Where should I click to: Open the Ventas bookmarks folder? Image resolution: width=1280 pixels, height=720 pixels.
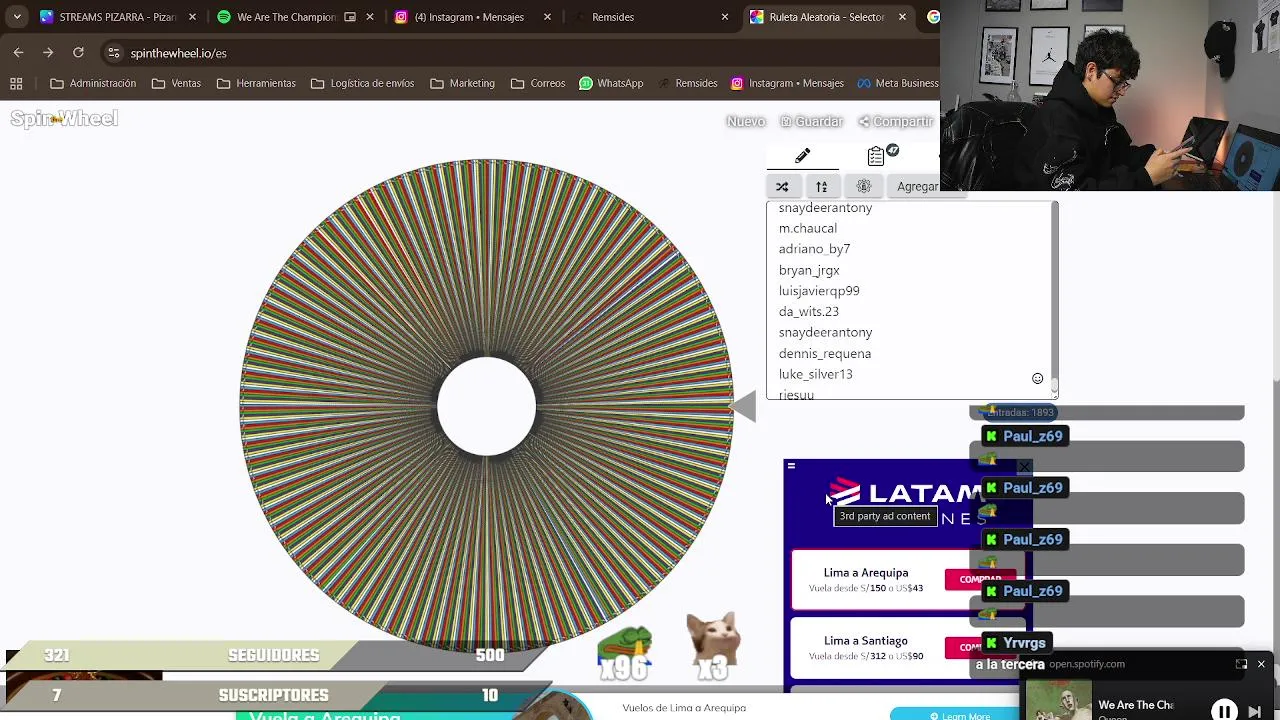[x=176, y=83]
